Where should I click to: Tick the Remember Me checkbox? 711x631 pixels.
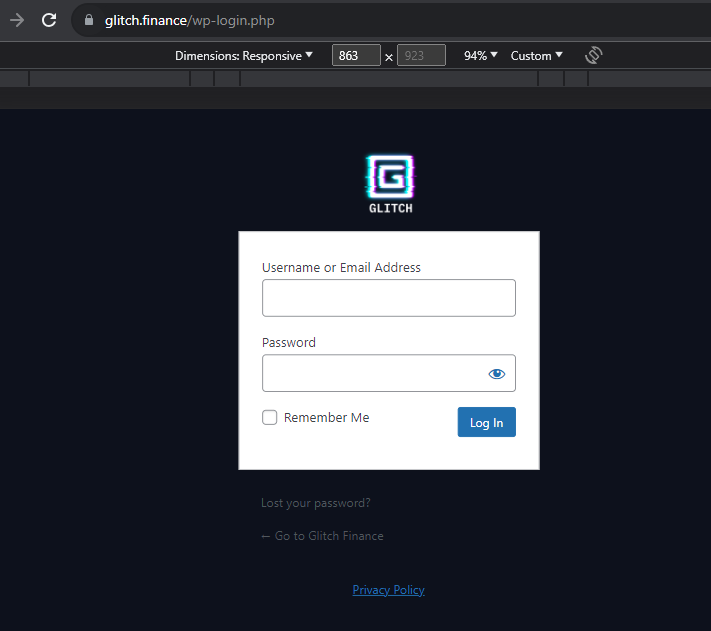pyautogui.click(x=269, y=417)
